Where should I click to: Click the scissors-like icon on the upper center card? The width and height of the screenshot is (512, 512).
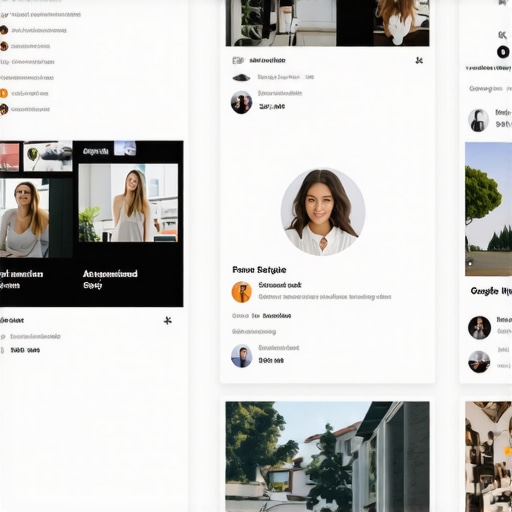click(419, 60)
